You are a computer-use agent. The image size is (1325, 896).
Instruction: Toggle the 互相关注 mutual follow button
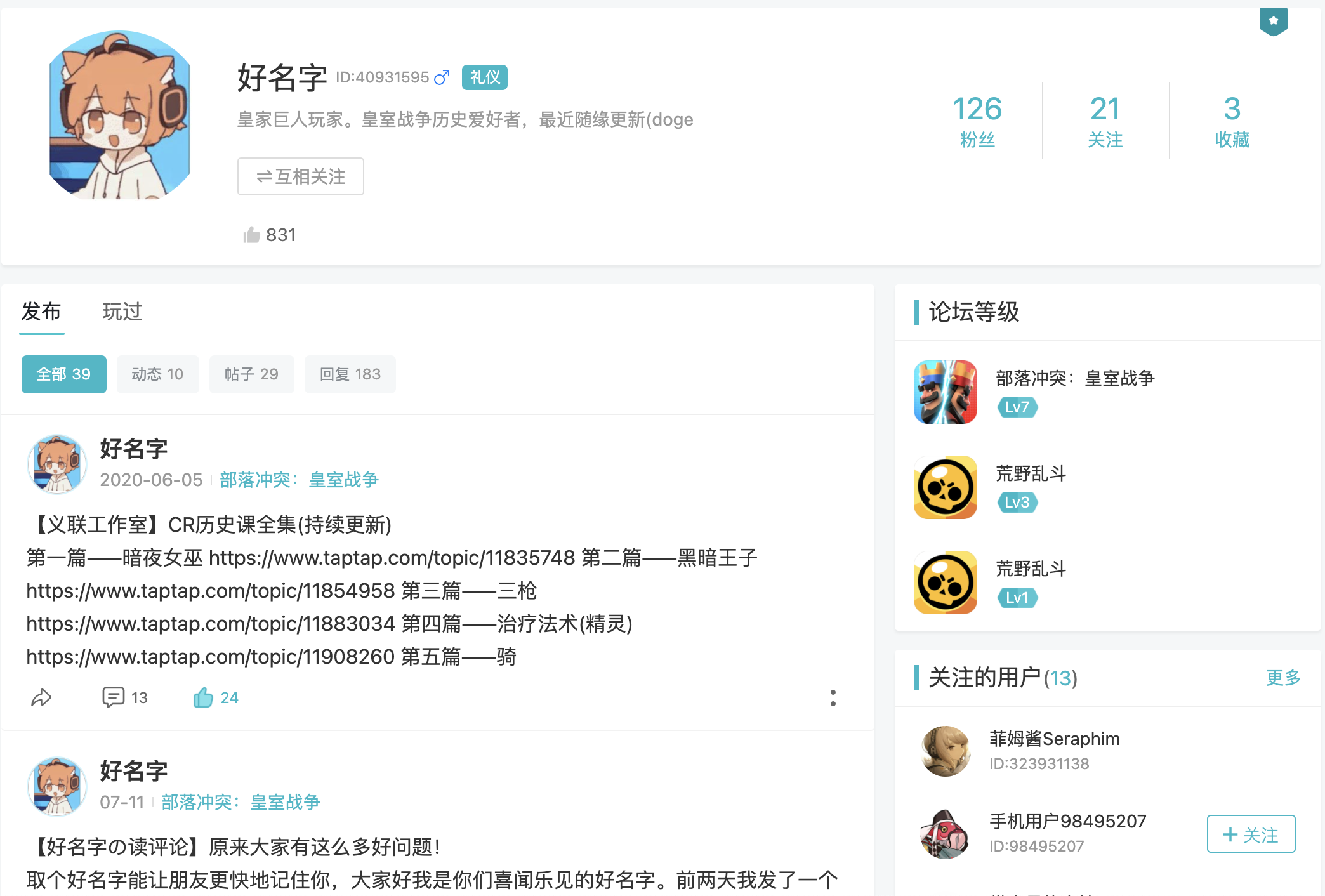tap(301, 176)
